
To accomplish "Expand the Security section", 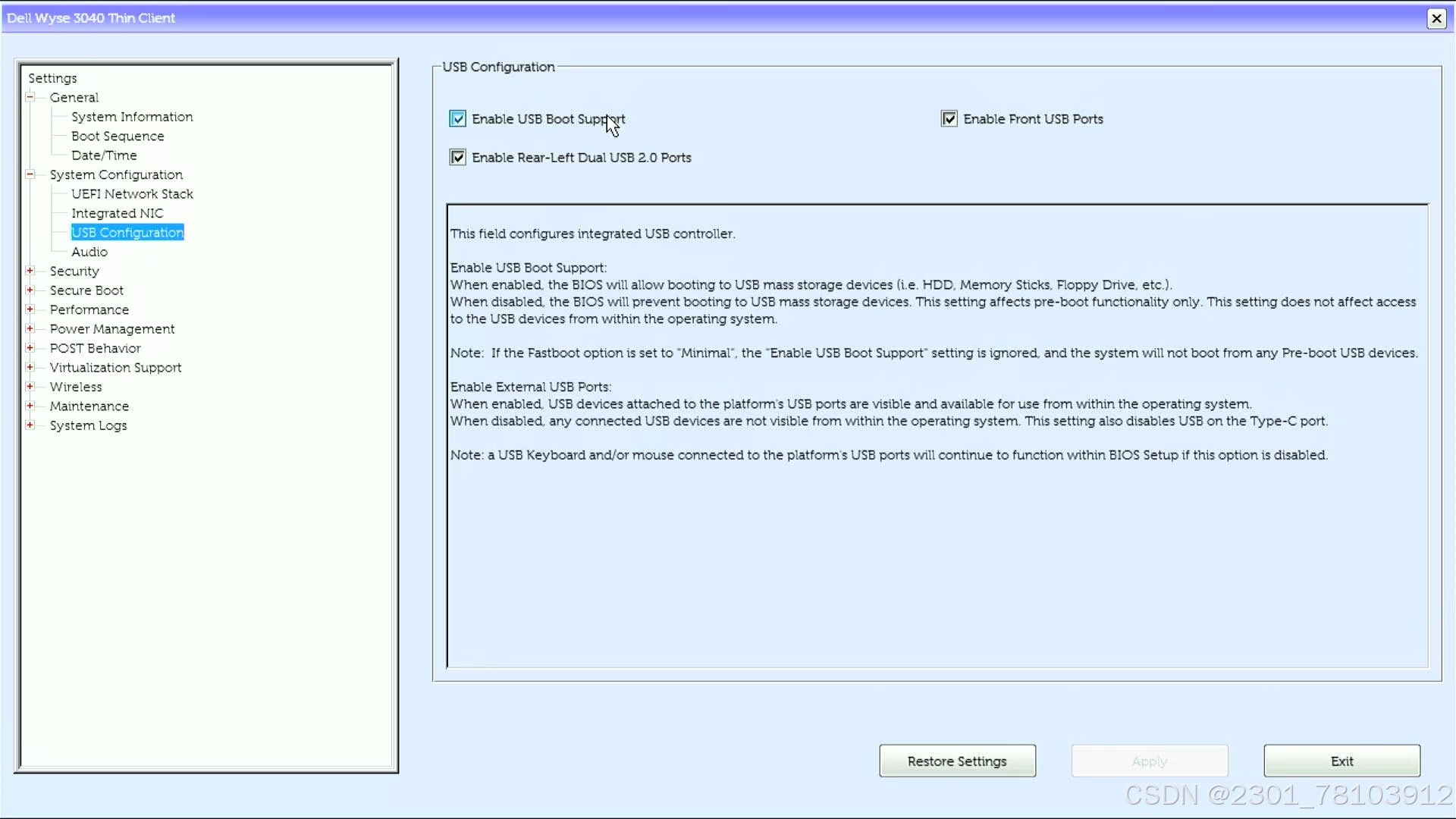I will [x=30, y=271].
